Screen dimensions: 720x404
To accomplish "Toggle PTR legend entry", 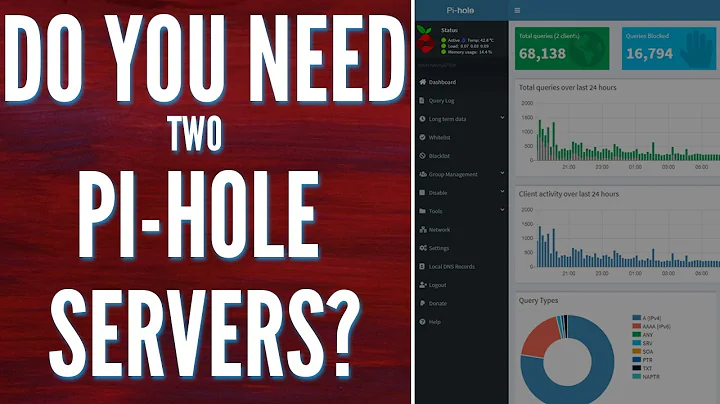I will coord(642,360).
